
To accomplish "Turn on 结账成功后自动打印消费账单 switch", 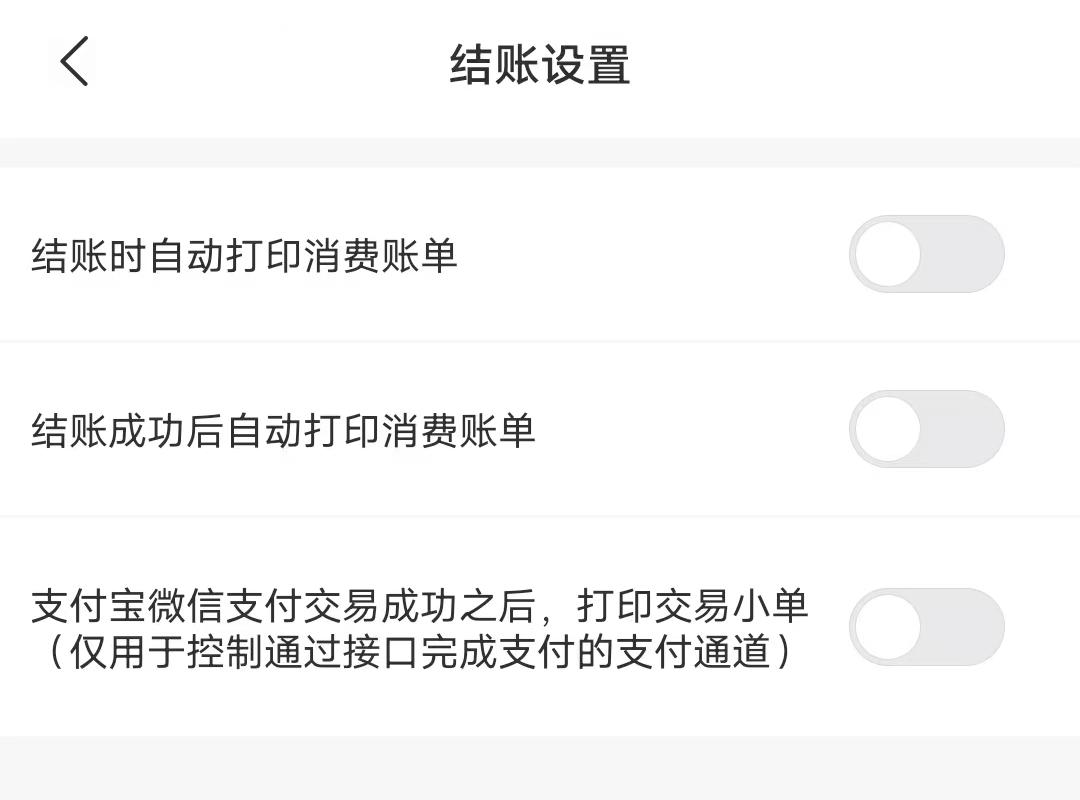I will tap(926, 429).
